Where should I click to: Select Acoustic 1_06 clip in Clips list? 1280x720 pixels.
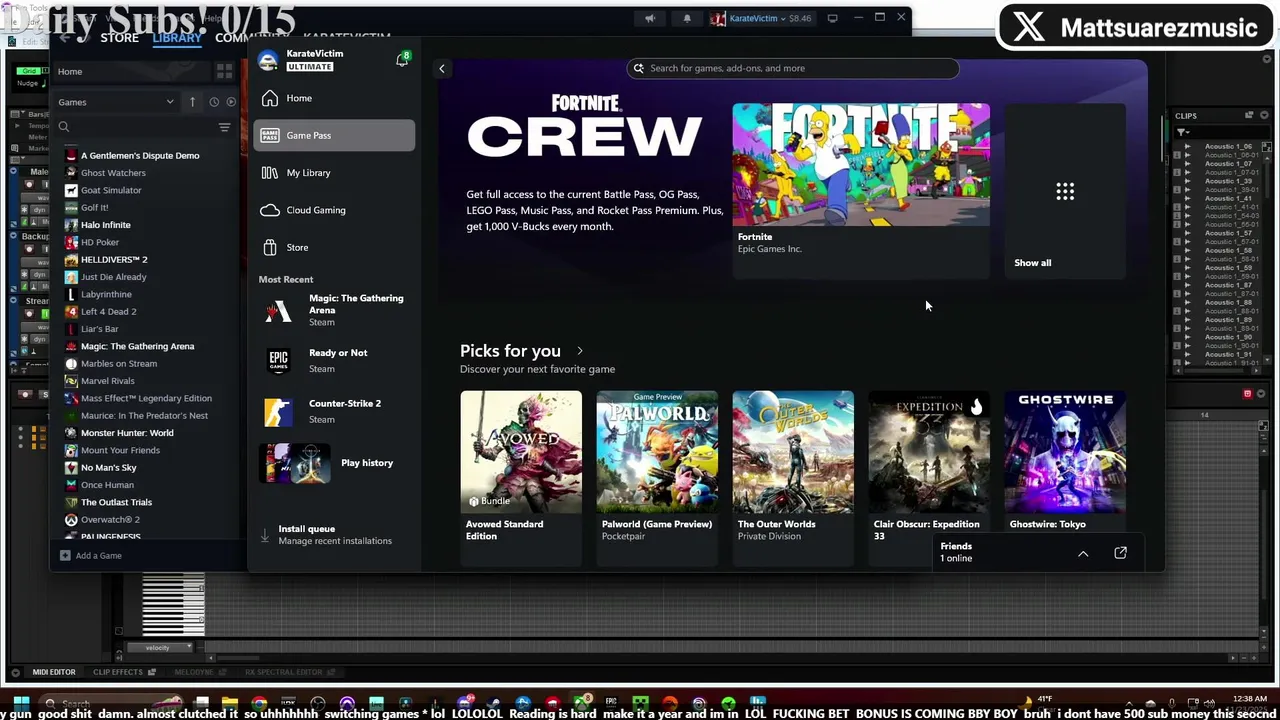click(x=1228, y=146)
